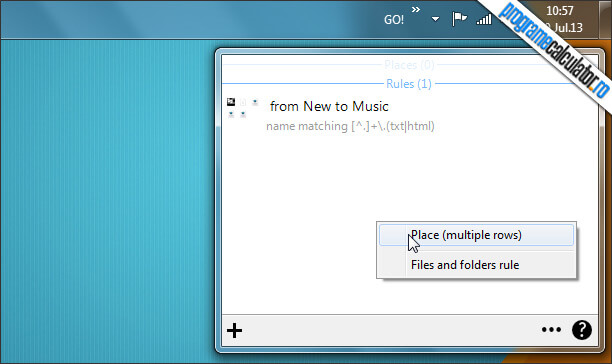The width and height of the screenshot is (612, 364).
Task: Open the three-dots more options menu
Action: coord(551,330)
